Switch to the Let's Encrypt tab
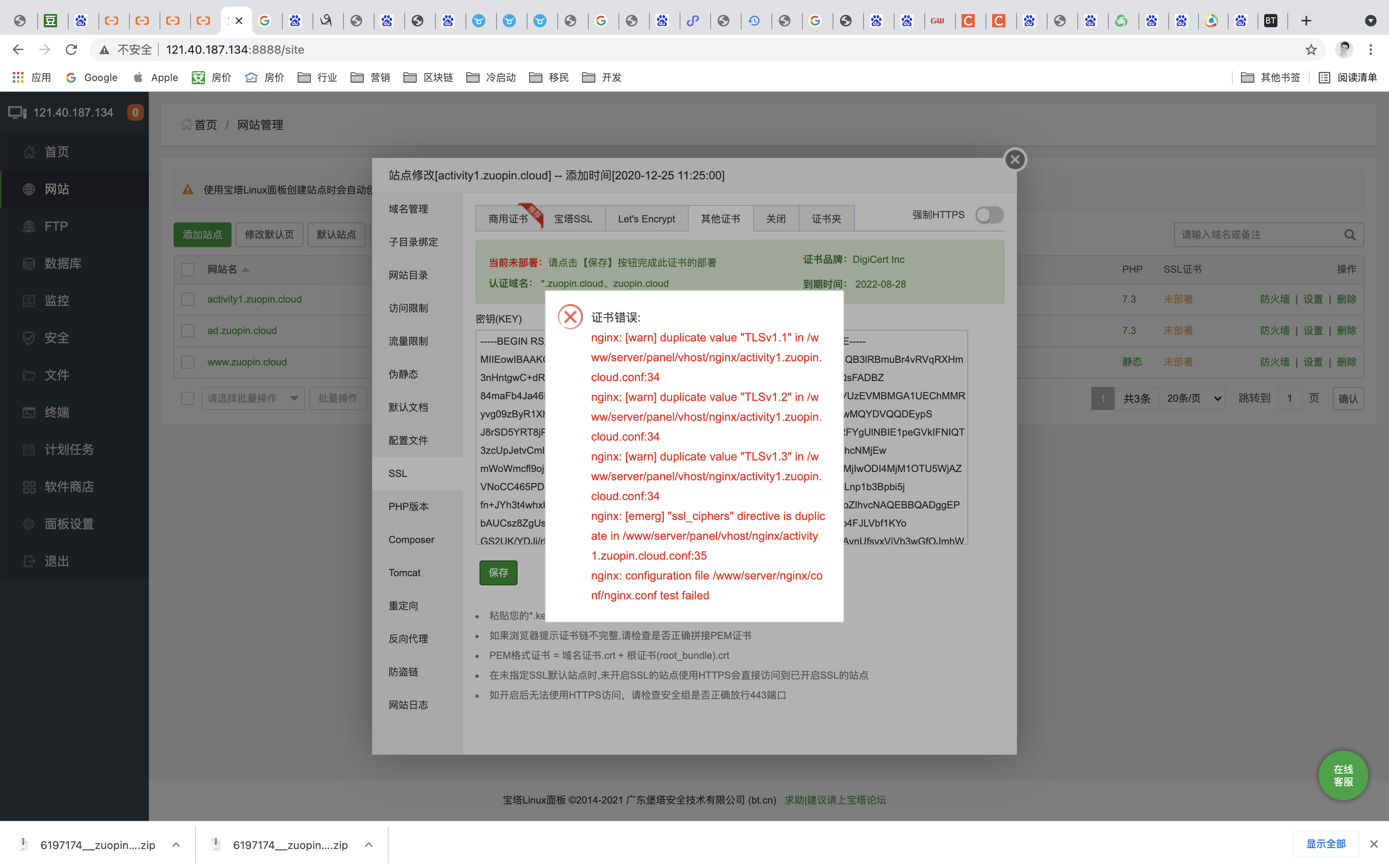 click(x=646, y=219)
